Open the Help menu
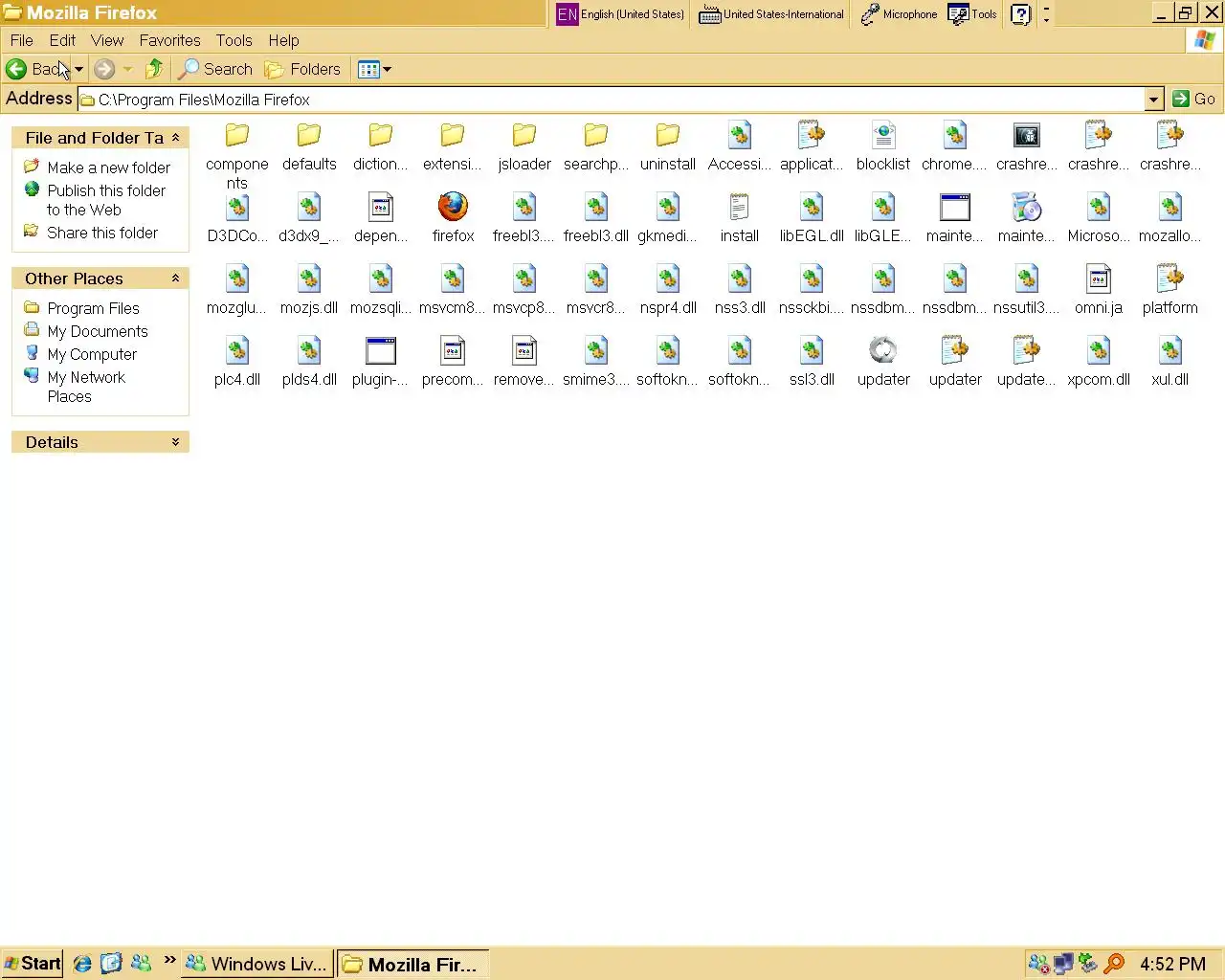 pos(283,40)
